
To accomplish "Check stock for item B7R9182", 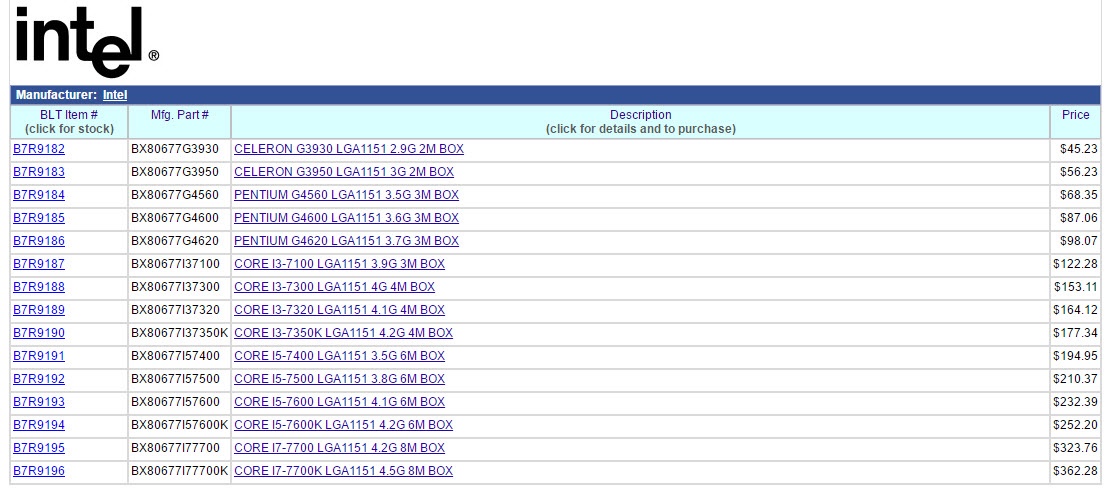I will pos(39,149).
